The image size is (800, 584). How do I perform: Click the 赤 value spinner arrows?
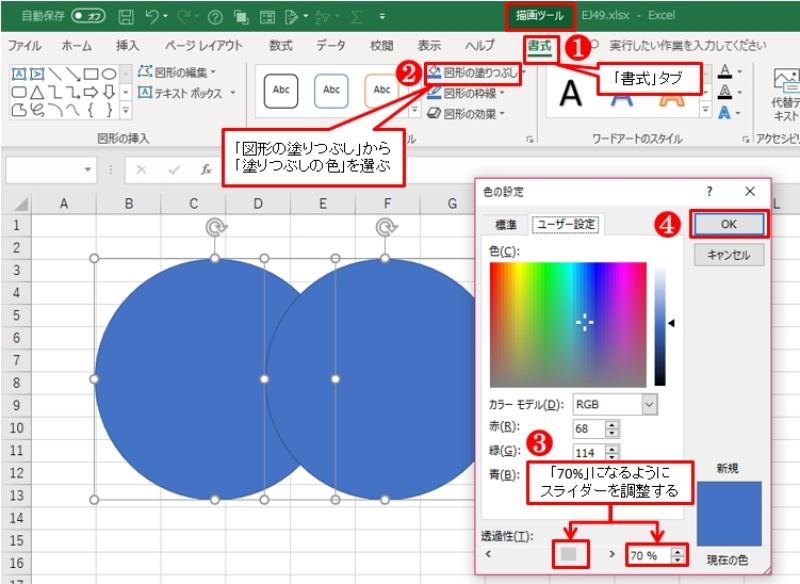(x=612, y=428)
